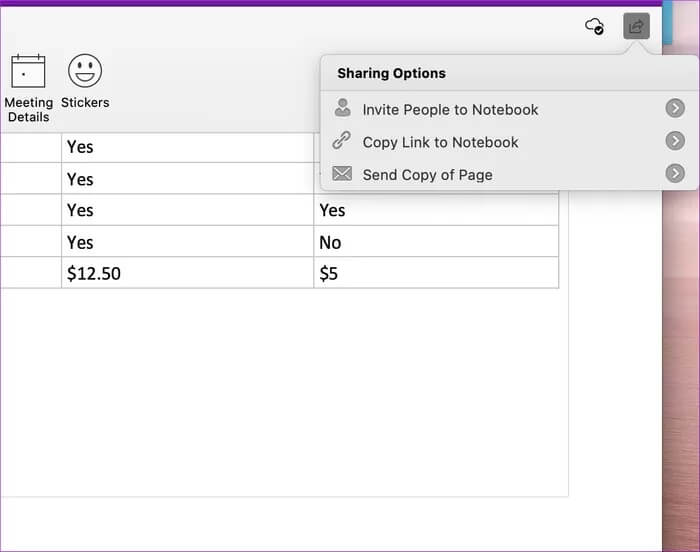Open the Stickers smiley icon
This screenshot has height=552, width=700.
coord(85,71)
